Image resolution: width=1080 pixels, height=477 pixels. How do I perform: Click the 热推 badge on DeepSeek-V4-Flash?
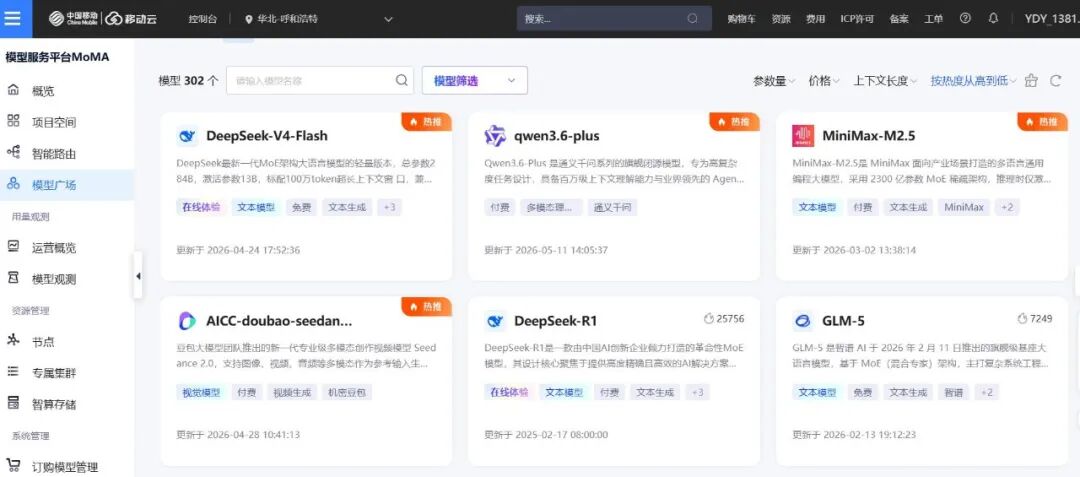tap(426, 122)
